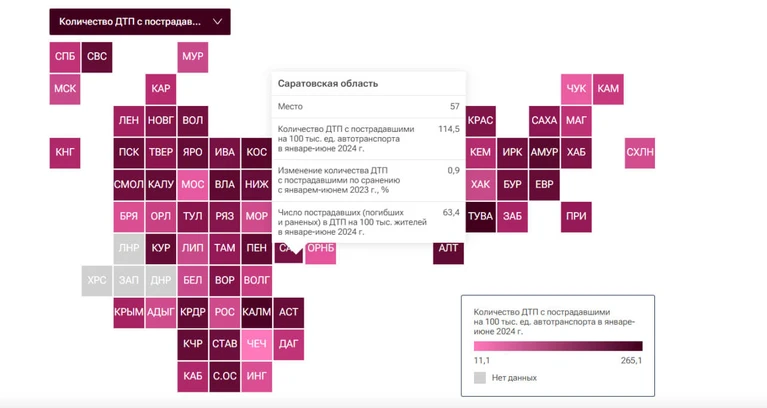Select the ИНГ region tile
This screenshot has width=767, height=408.
pyautogui.click(x=256, y=376)
